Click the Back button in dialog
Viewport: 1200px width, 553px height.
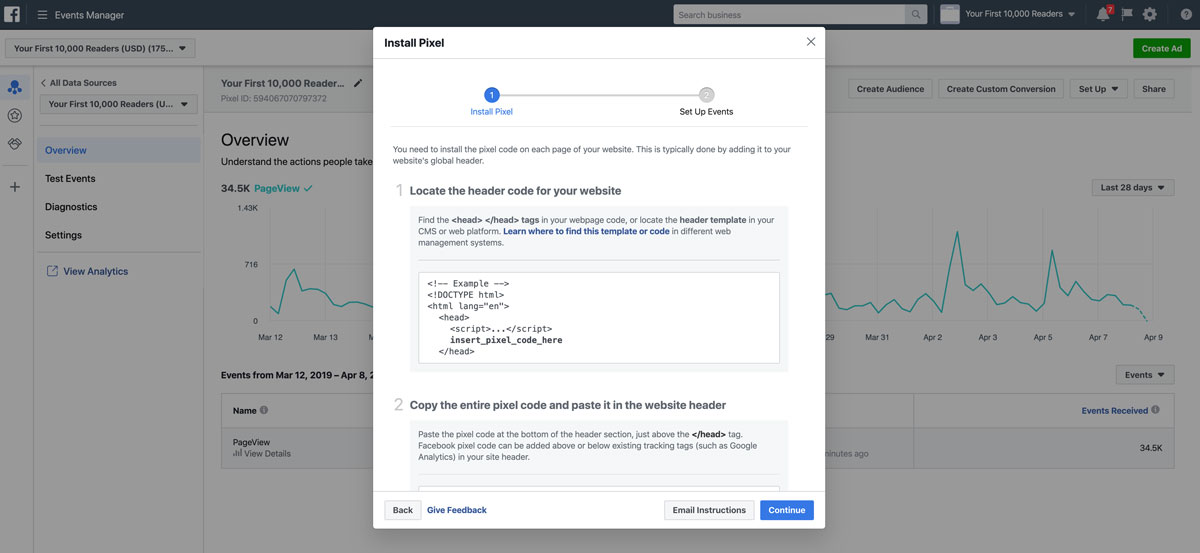click(x=403, y=510)
